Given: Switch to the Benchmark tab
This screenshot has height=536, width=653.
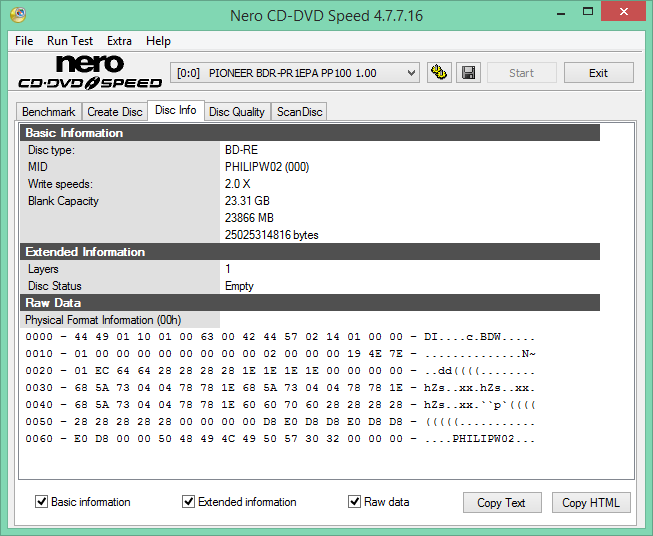Looking at the screenshot, I should pos(49,112).
